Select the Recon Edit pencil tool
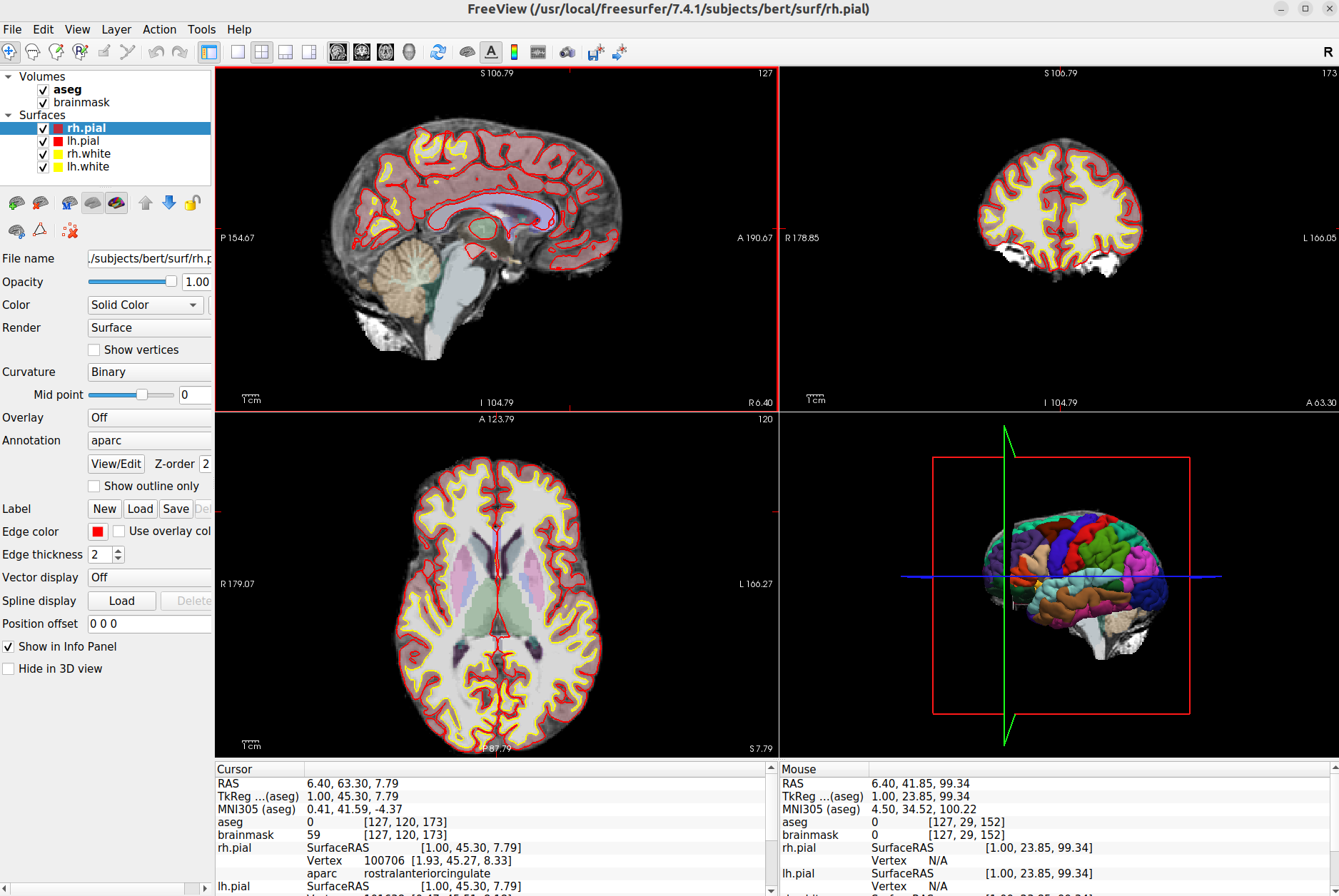 tap(81, 51)
